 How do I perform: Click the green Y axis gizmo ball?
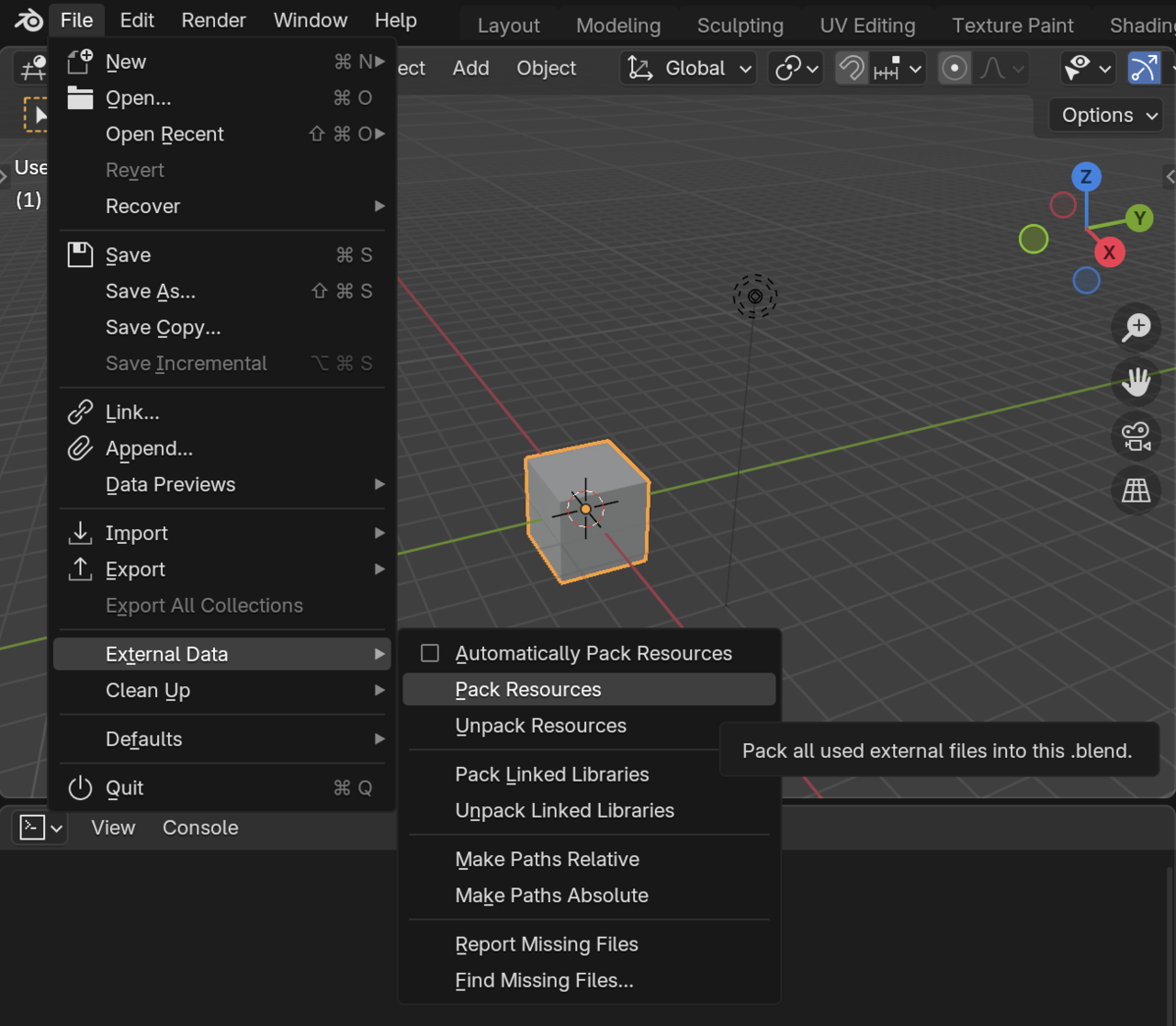click(x=1139, y=219)
